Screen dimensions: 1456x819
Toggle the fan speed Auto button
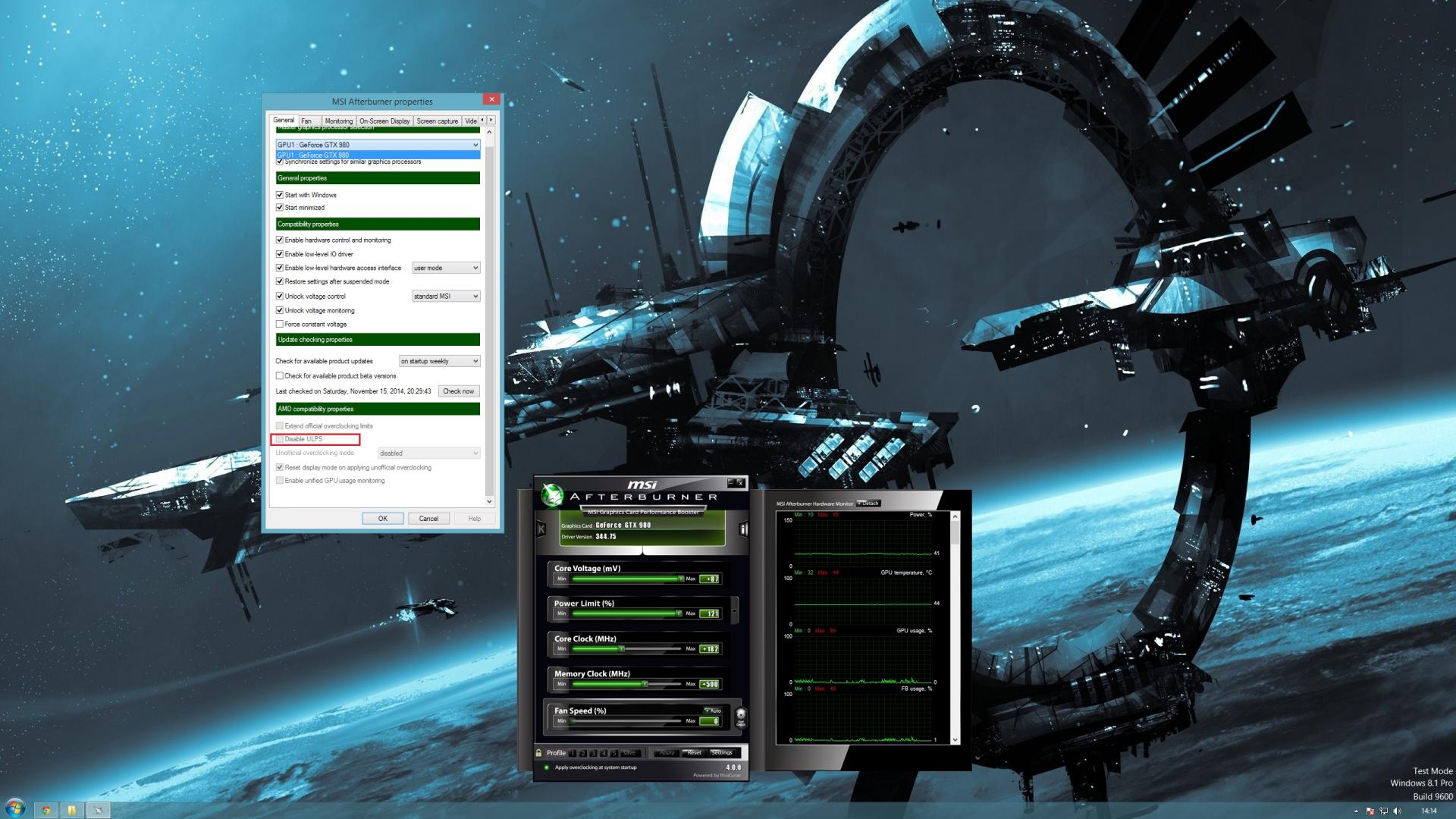pyautogui.click(x=713, y=711)
